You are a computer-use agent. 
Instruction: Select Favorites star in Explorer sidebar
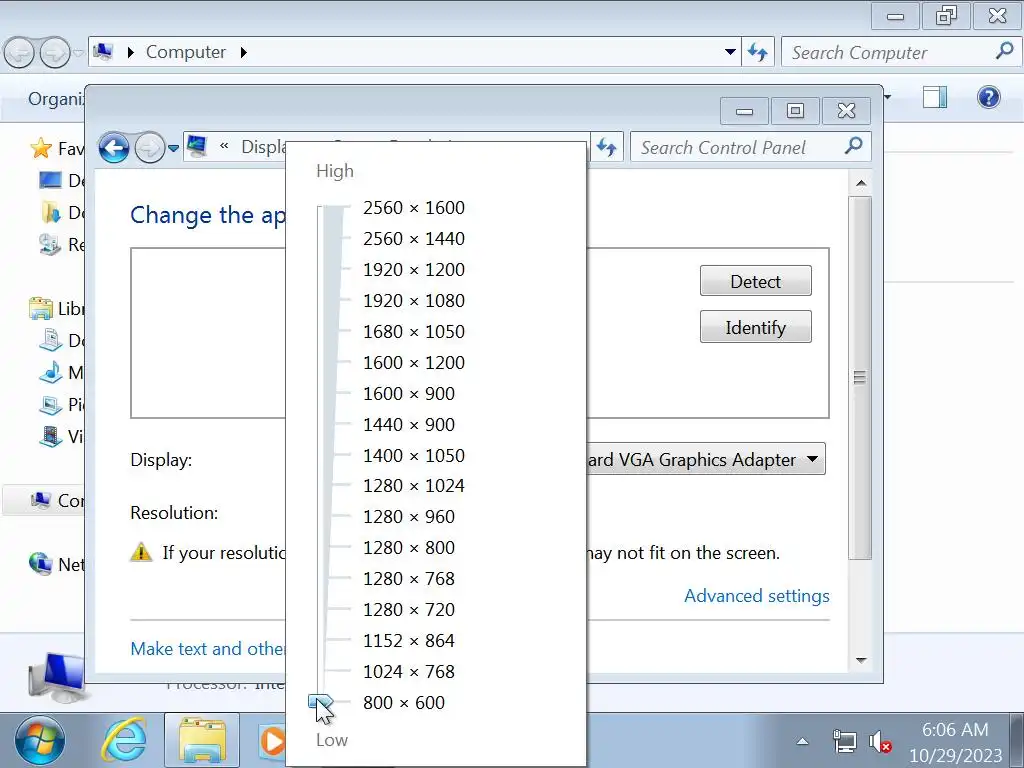pos(40,148)
